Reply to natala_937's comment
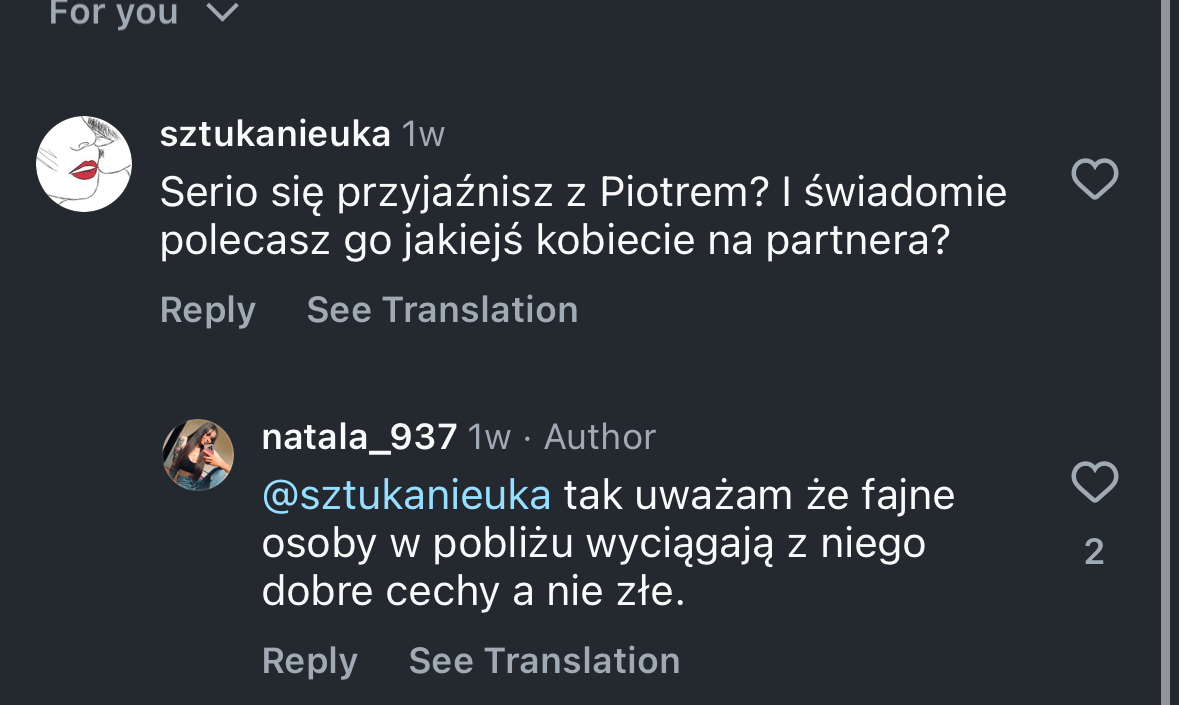Screen dimensions: 1179x705 [x=309, y=661]
